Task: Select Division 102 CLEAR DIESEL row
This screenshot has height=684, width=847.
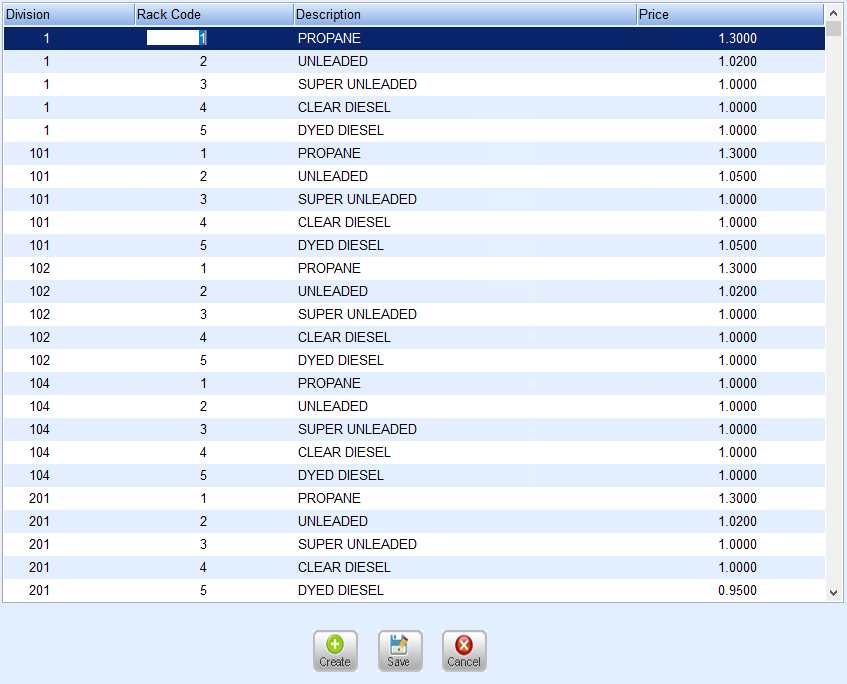Action: click(x=414, y=337)
